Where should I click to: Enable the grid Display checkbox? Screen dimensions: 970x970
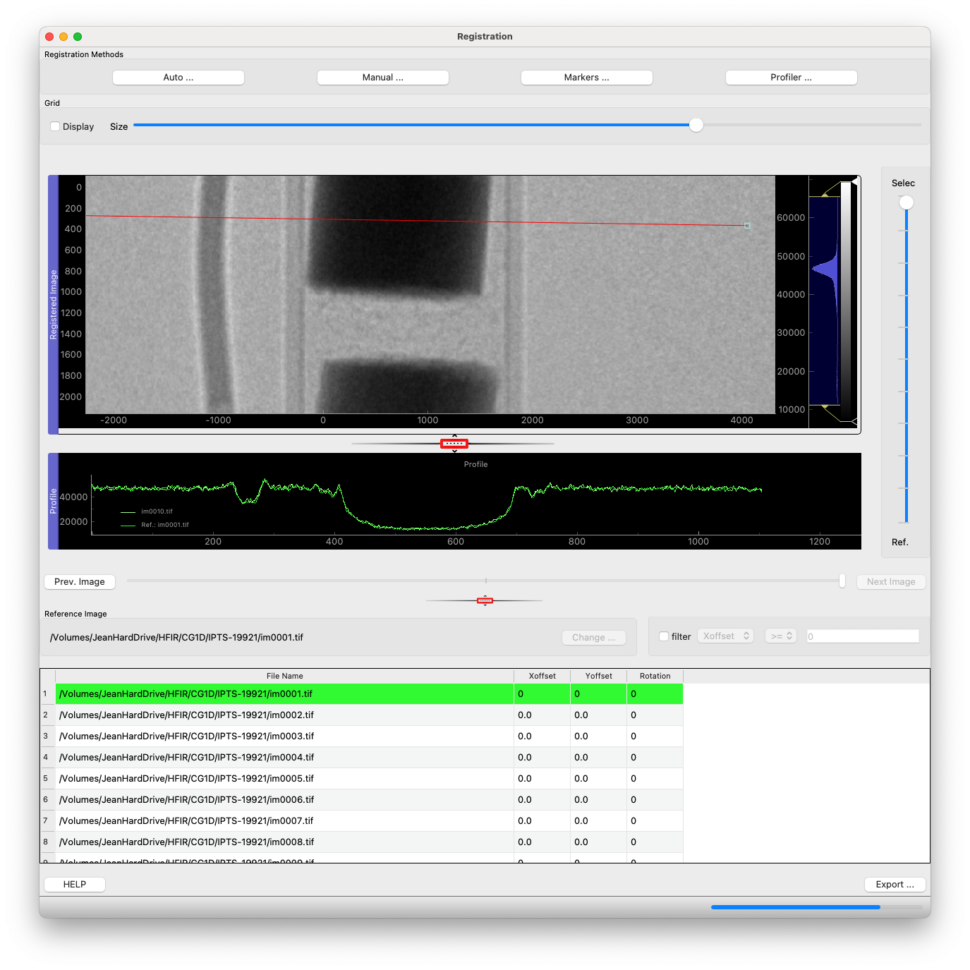55,127
